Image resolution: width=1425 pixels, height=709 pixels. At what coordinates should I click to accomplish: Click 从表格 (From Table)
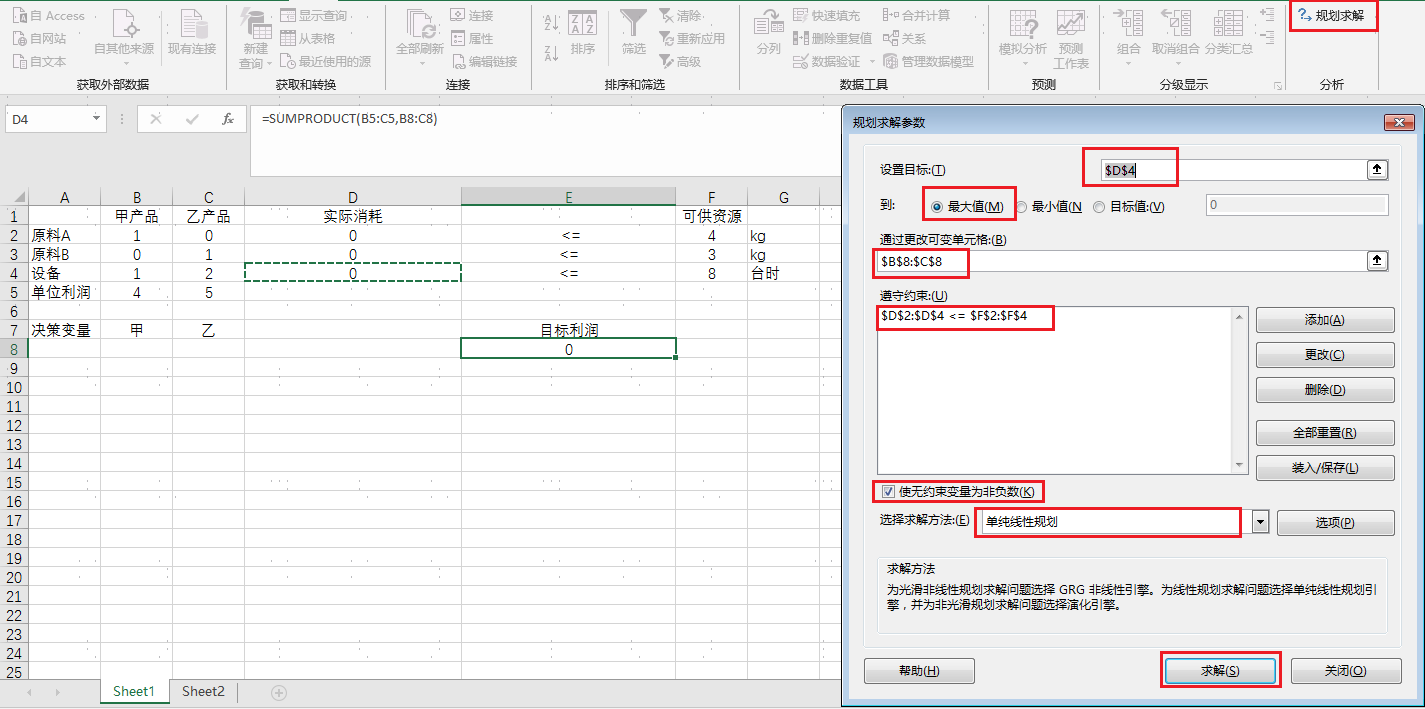[307, 38]
